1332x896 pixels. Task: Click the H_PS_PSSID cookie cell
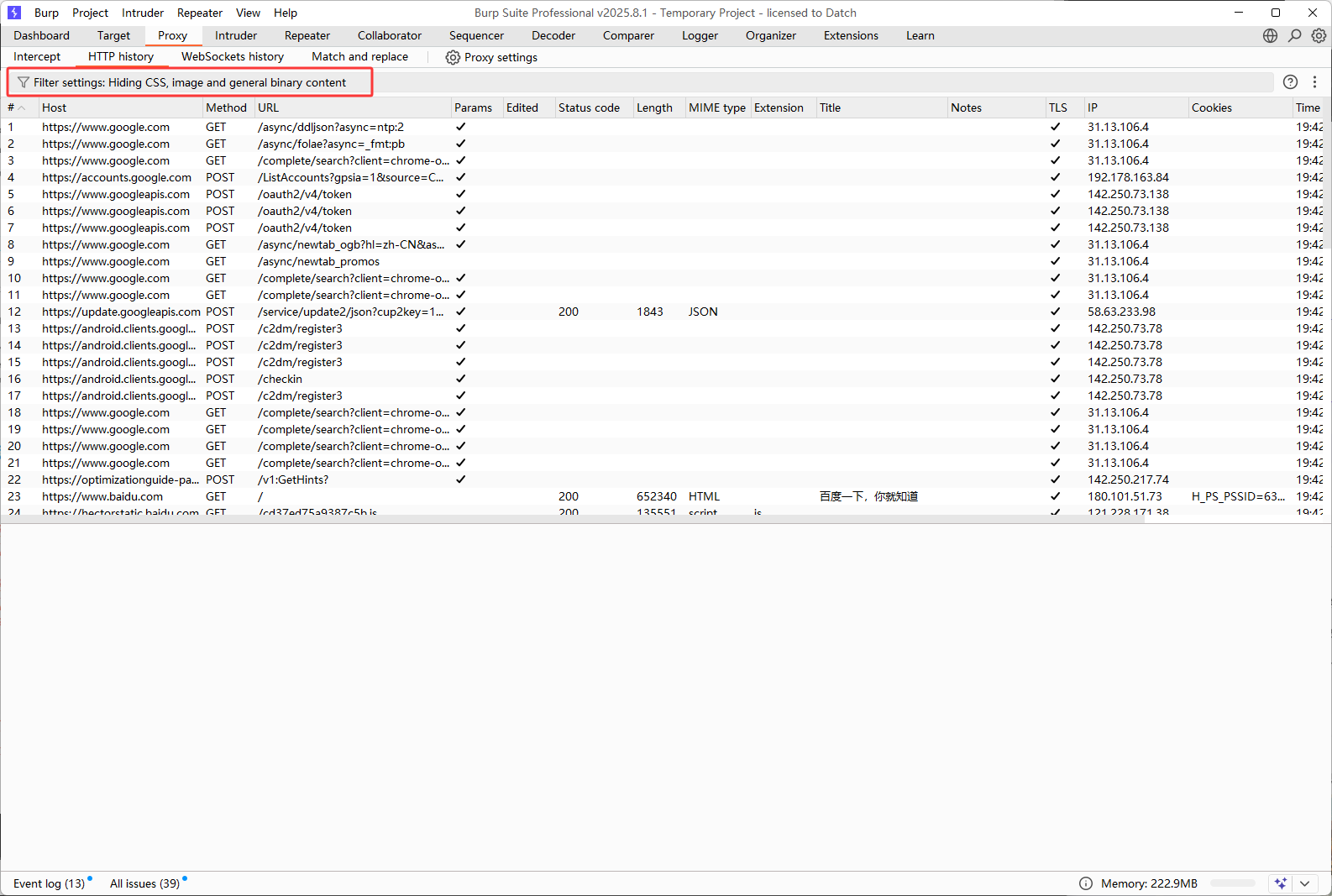click(1238, 496)
